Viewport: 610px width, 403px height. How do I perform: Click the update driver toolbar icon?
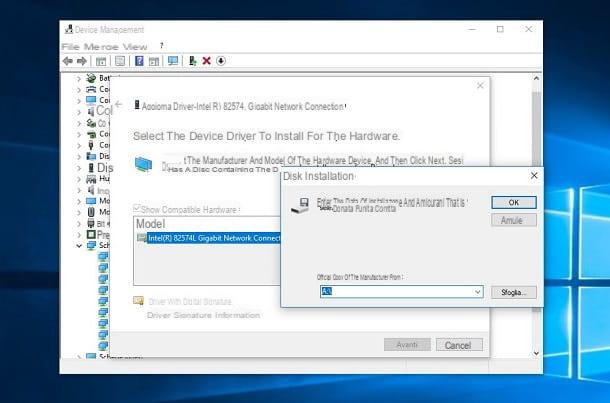click(x=193, y=61)
